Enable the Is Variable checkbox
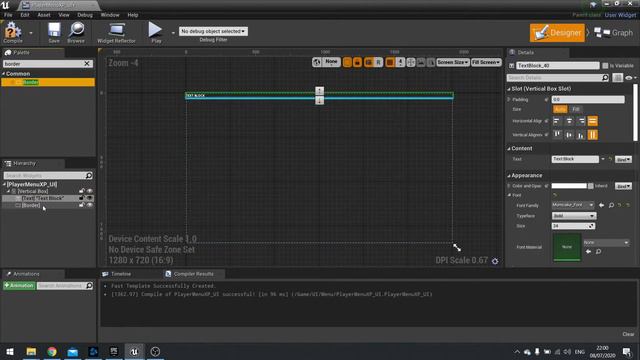This screenshot has width=640, height=360. (x=605, y=65)
